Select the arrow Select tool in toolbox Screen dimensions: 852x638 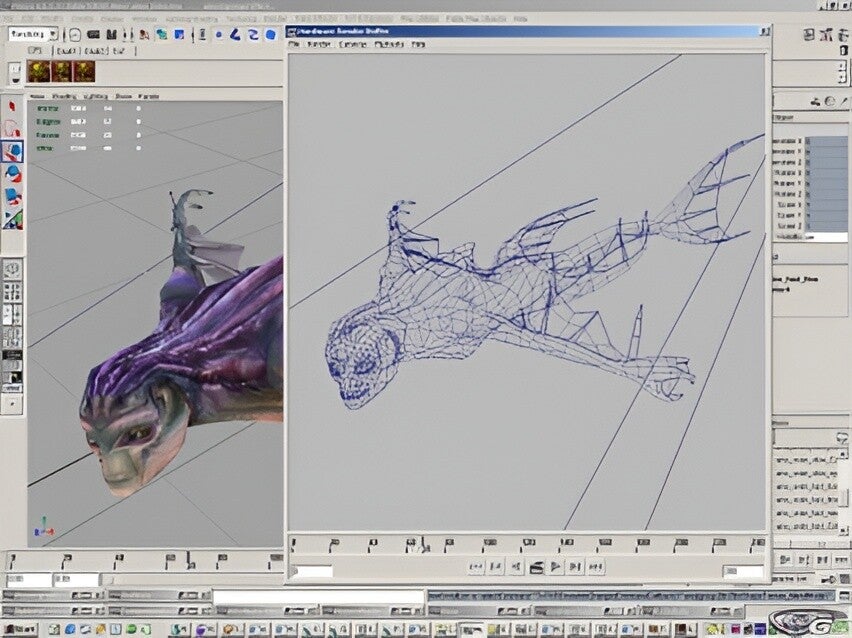[12, 106]
